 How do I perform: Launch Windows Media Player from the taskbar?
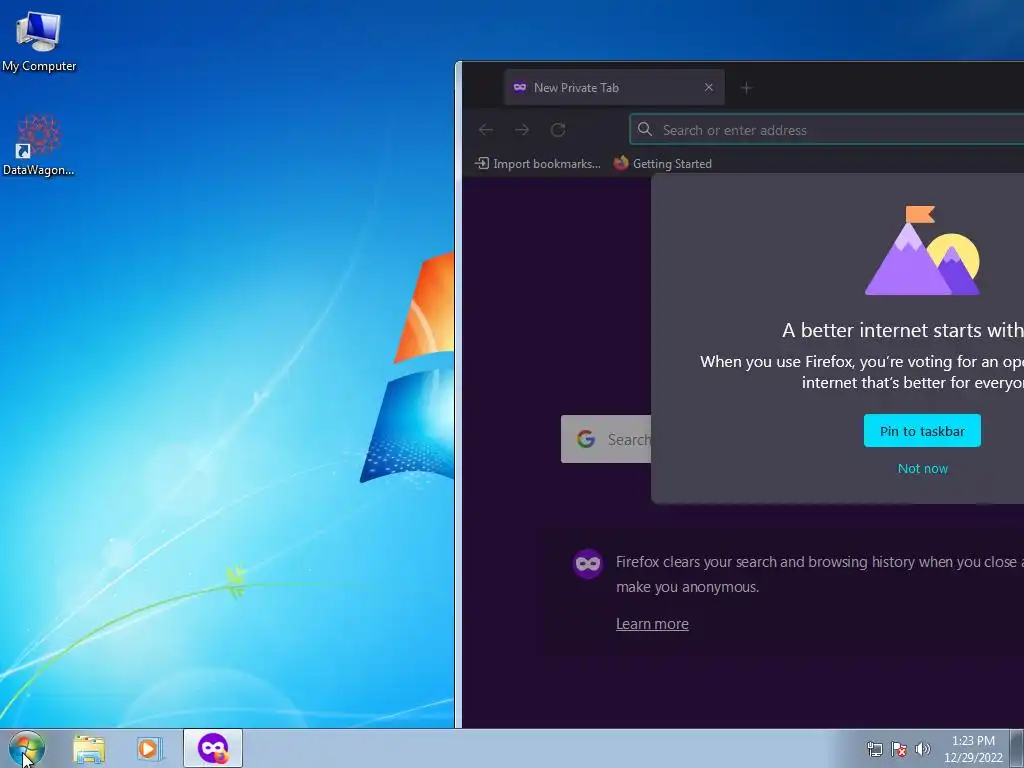(x=149, y=749)
